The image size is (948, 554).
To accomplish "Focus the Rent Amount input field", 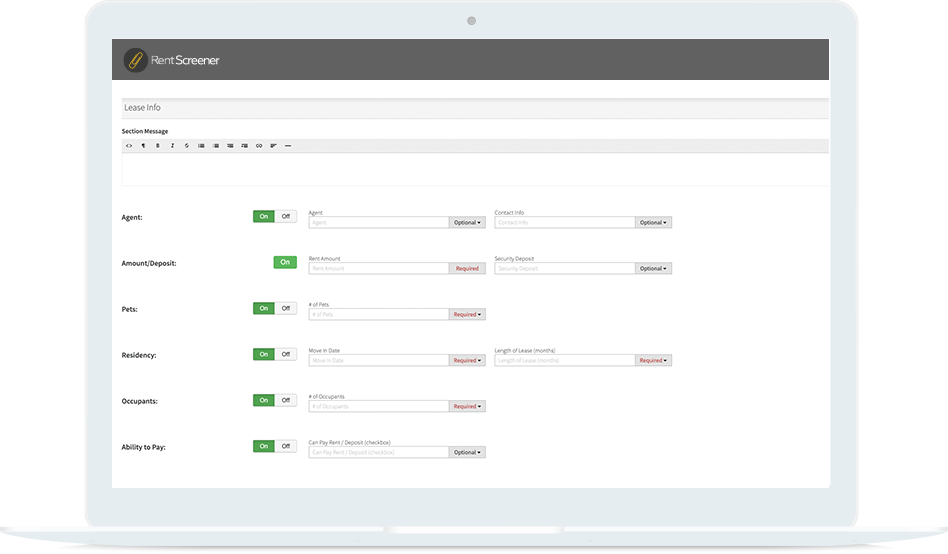I will click(x=379, y=269).
